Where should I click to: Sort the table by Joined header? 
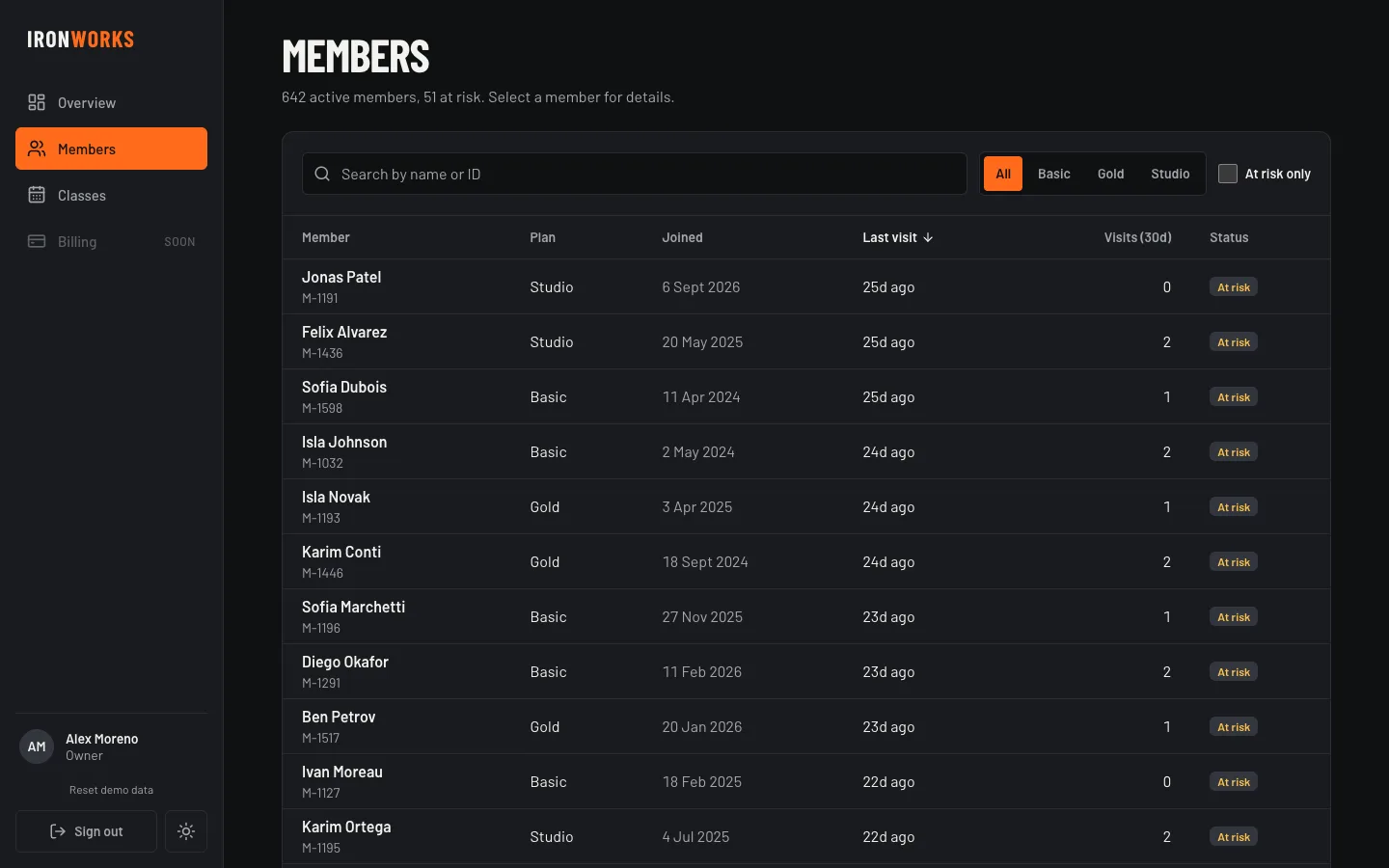pyautogui.click(x=682, y=237)
